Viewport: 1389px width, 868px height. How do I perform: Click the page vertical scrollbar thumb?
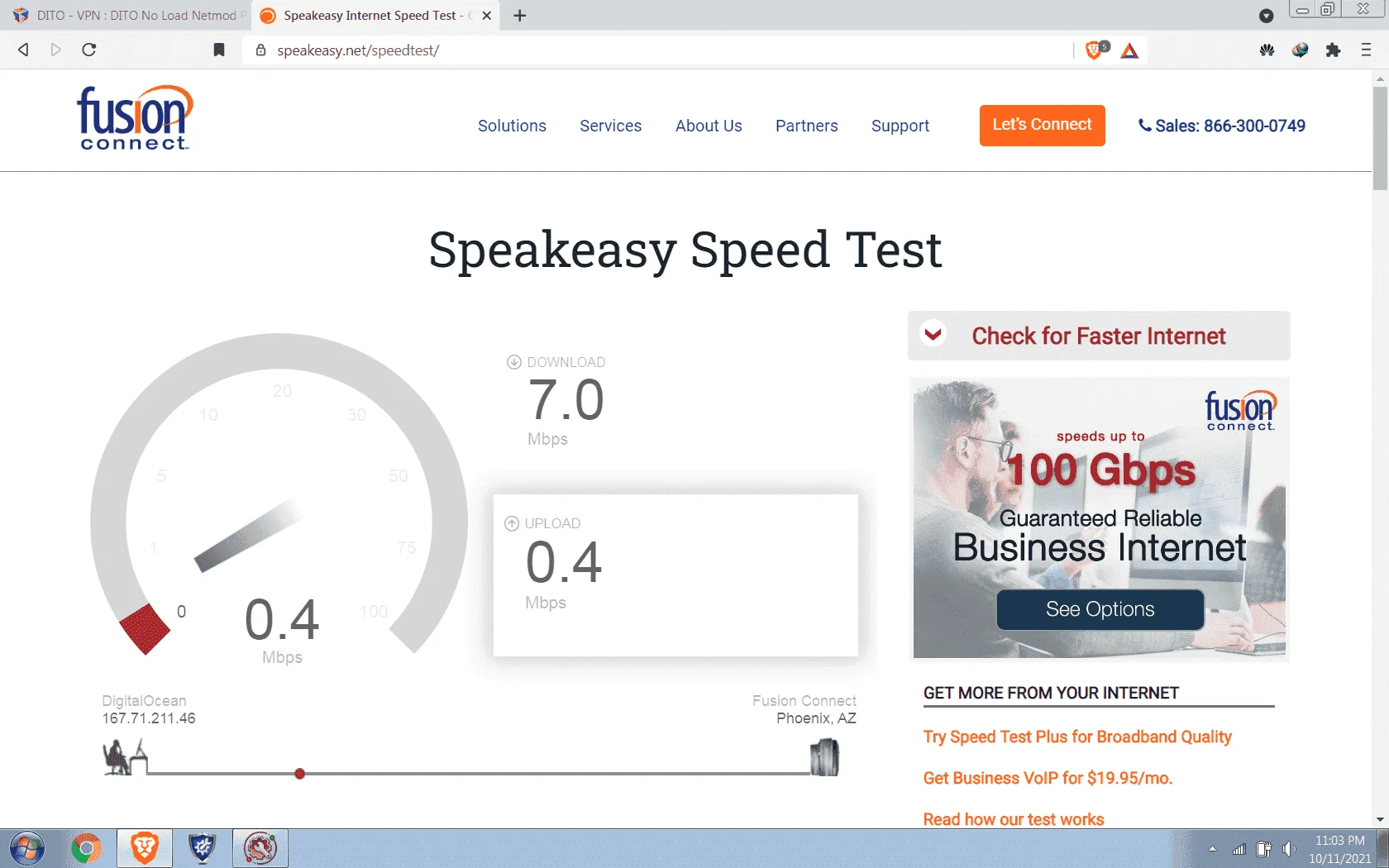click(1380, 137)
